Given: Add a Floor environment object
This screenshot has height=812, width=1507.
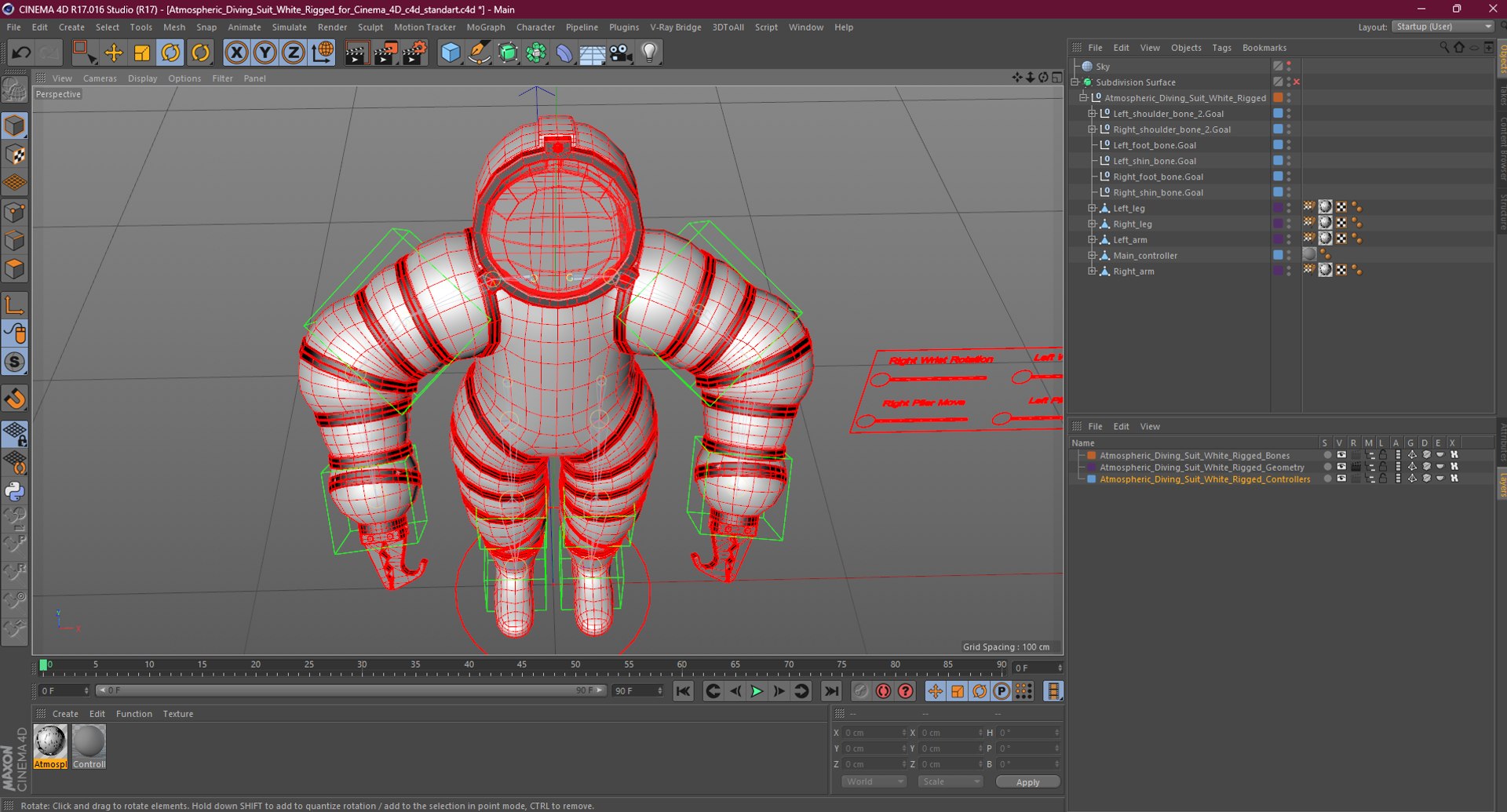Looking at the screenshot, I should [x=593, y=53].
